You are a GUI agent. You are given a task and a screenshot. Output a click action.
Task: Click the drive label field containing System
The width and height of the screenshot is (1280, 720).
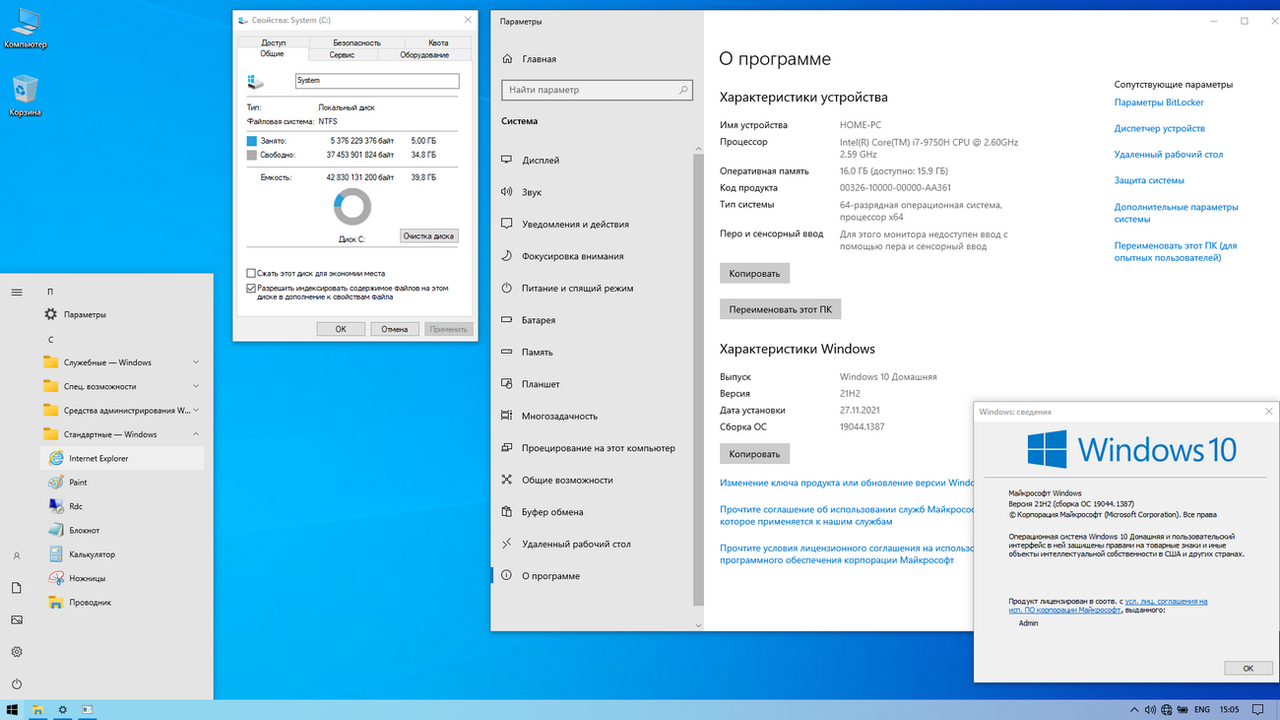(377, 81)
